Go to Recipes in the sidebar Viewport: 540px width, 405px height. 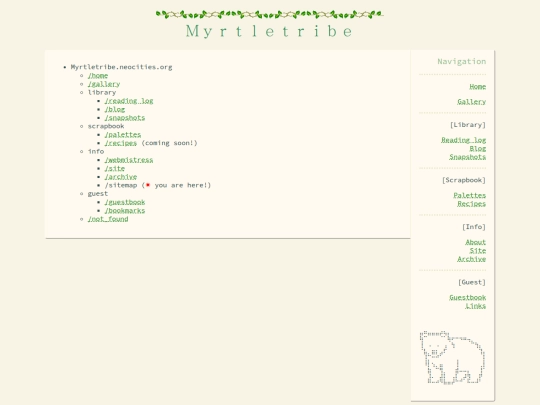471,204
